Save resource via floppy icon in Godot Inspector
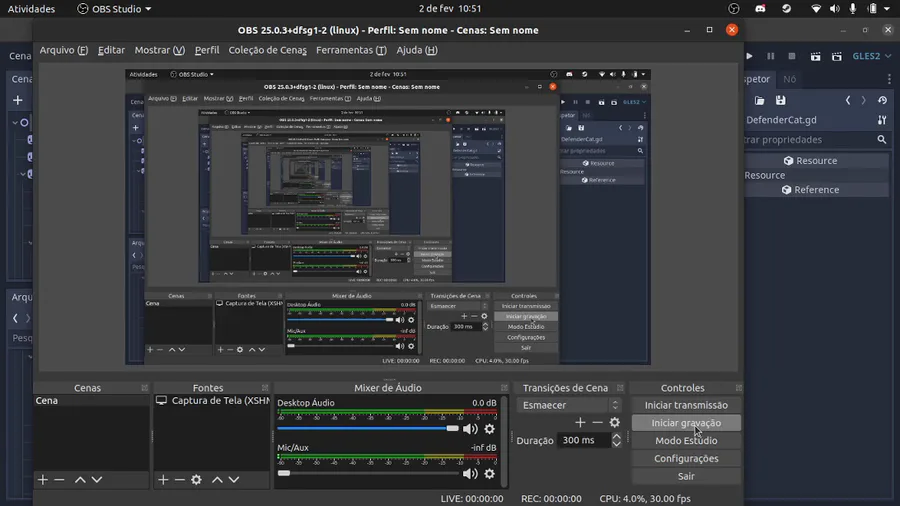 click(781, 100)
